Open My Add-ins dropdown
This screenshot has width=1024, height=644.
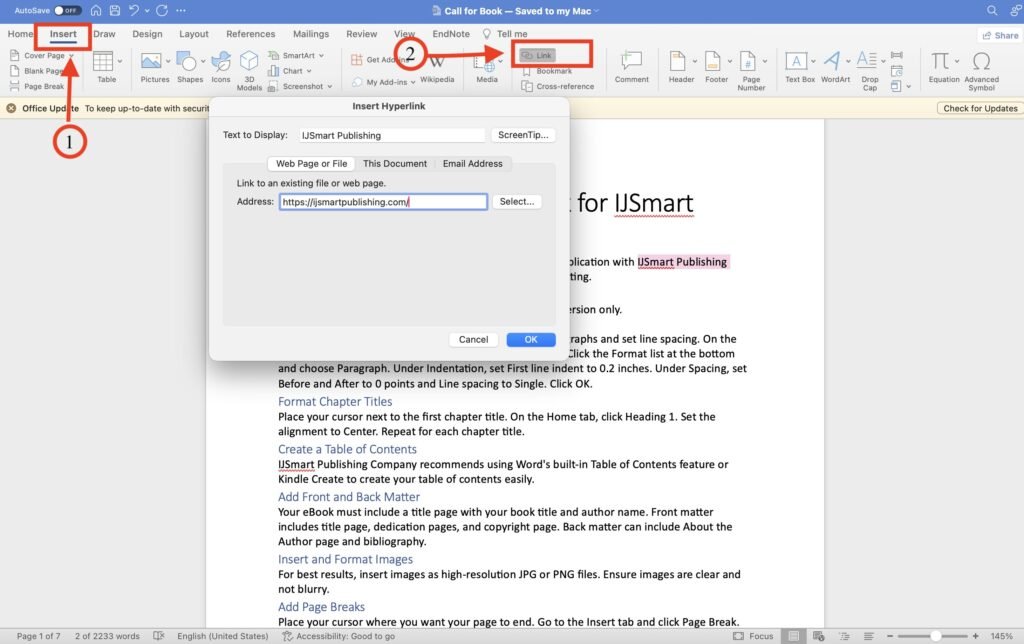click(x=384, y=82)
